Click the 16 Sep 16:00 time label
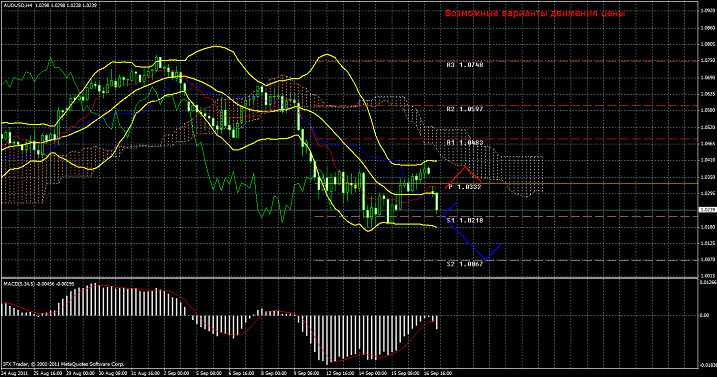The height and width of the screenshot is (377, 717). tap(438, 374)
